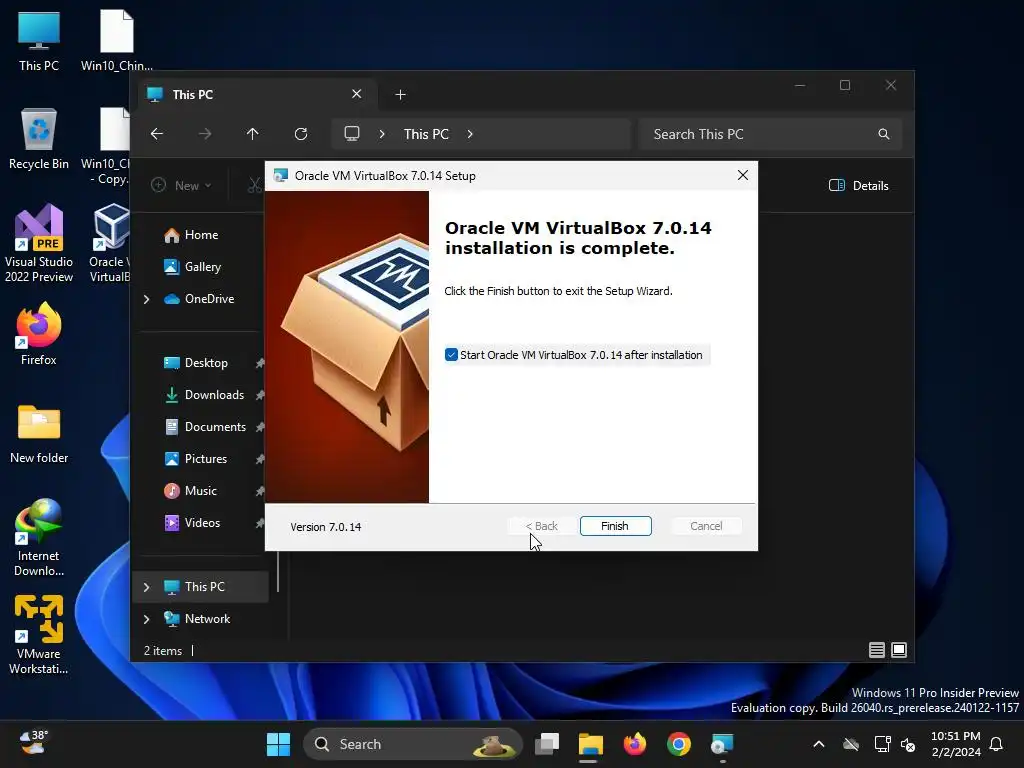Click the network tray icon
This screenshot has width=1024, height=768.
tap(882, 744)
